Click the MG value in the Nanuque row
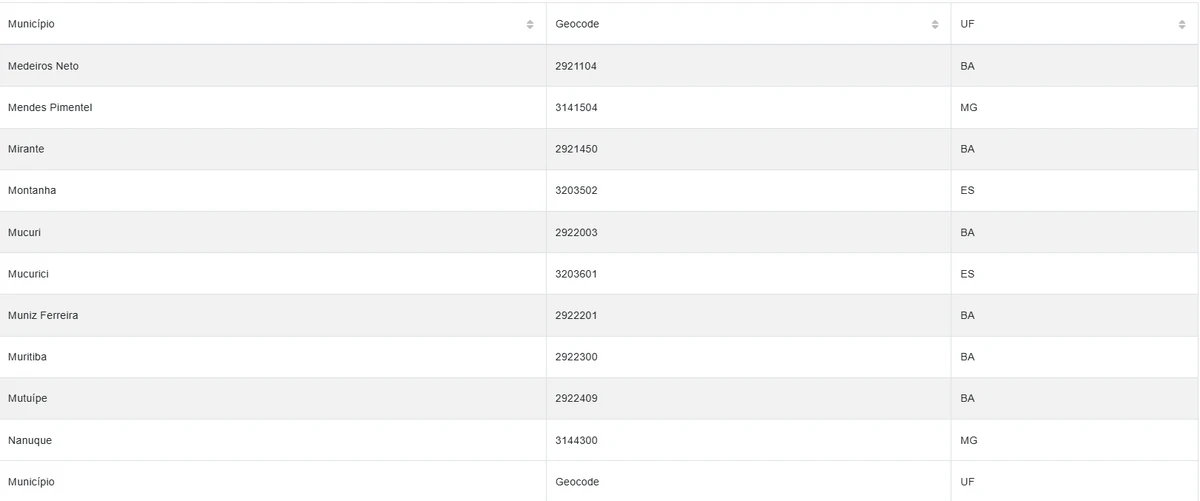The height and width of the screenshot is (501, 1200). click(x=968, y=440)
